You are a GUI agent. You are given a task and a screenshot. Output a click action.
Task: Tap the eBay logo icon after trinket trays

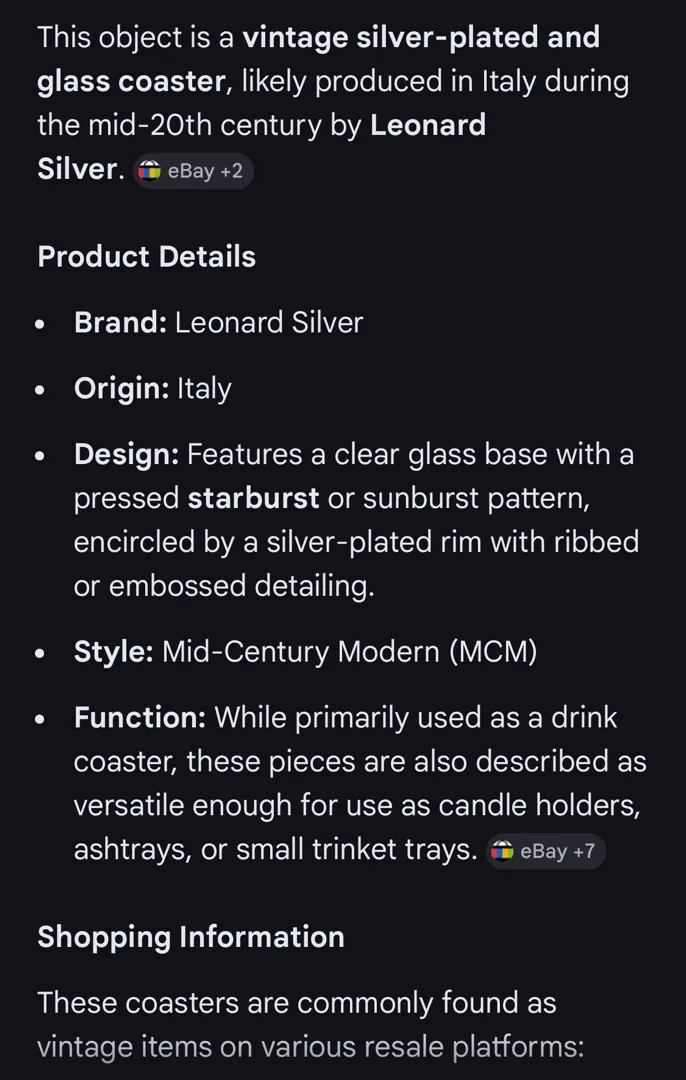point(502,851)
